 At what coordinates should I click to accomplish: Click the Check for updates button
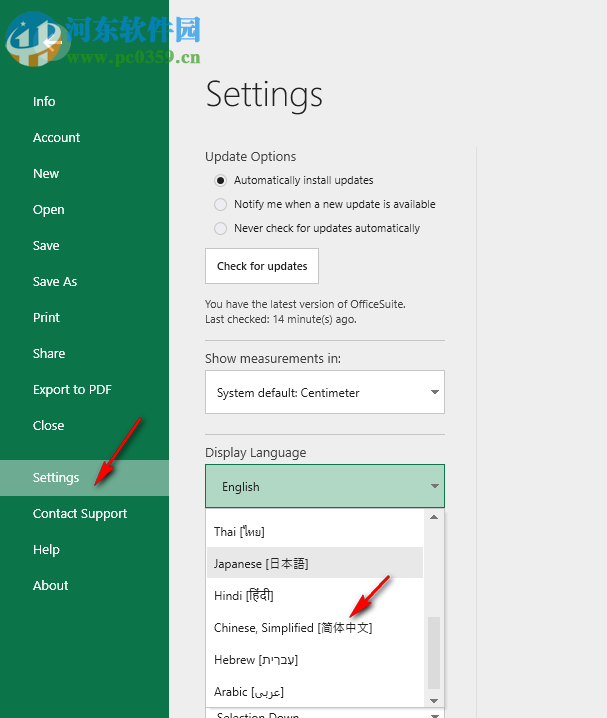(x=262, y=266)
